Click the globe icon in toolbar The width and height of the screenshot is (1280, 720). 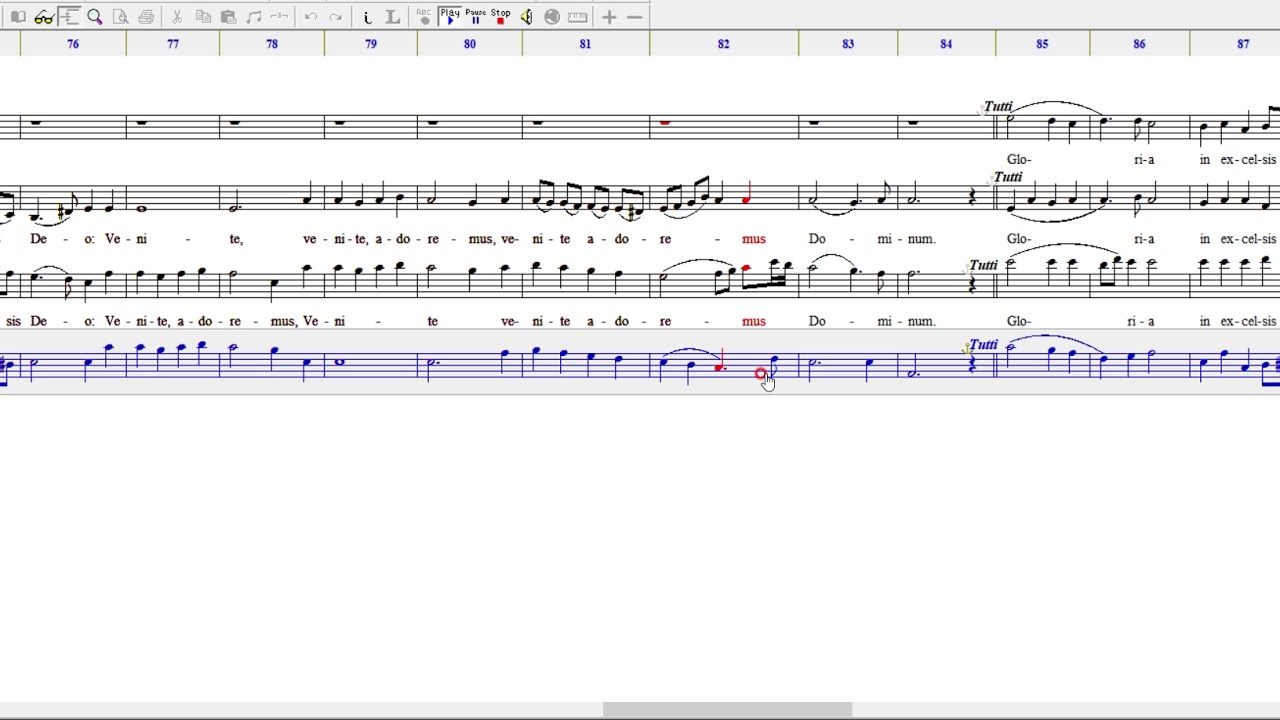[552, 17]
